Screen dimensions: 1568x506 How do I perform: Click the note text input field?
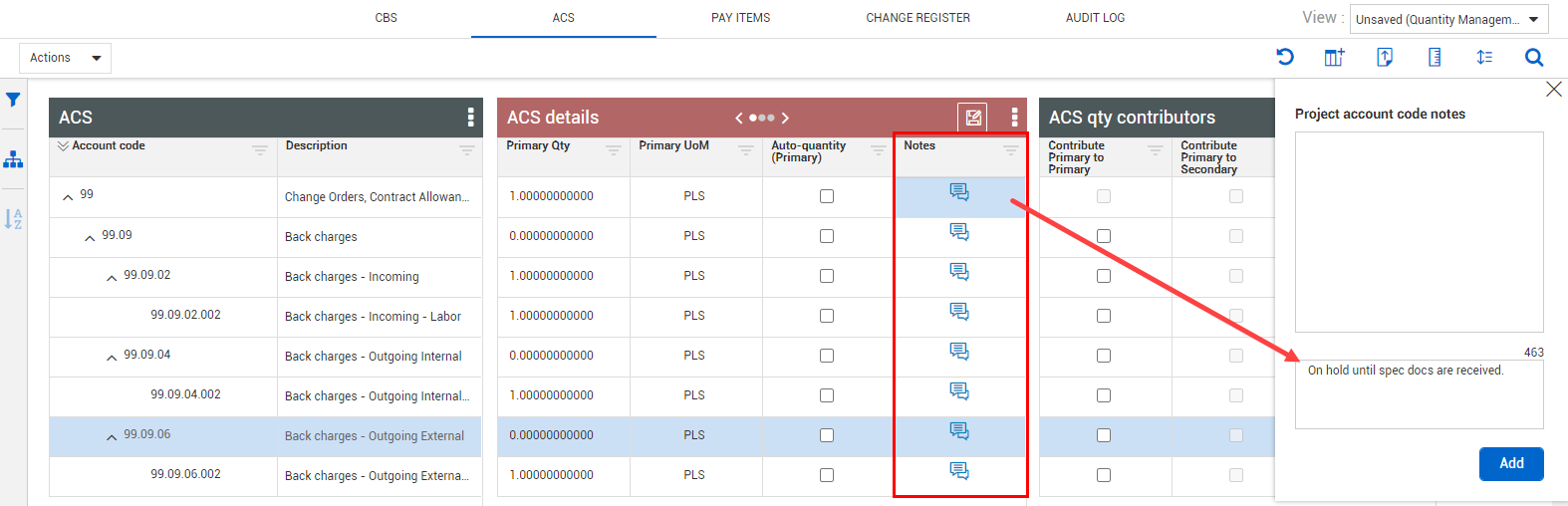1419,394
